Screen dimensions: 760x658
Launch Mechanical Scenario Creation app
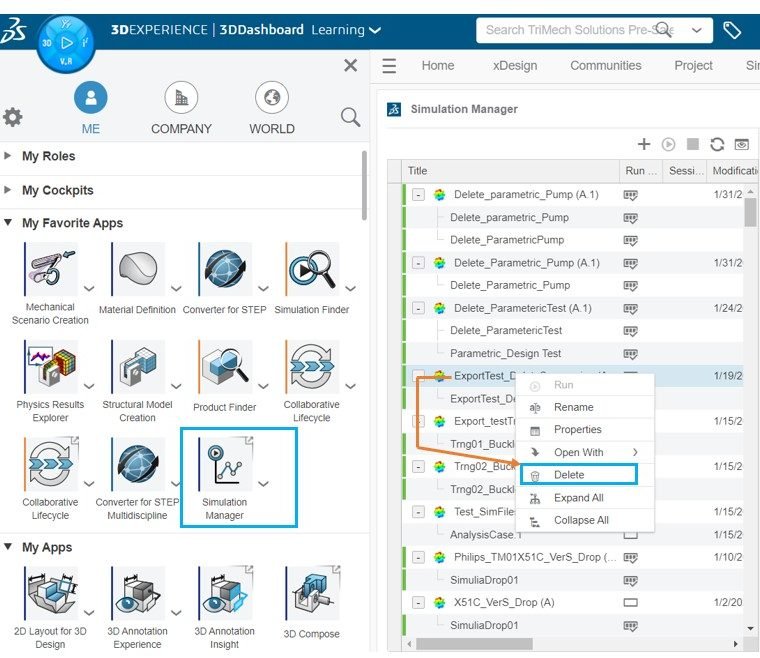click(x=50, y=269)
